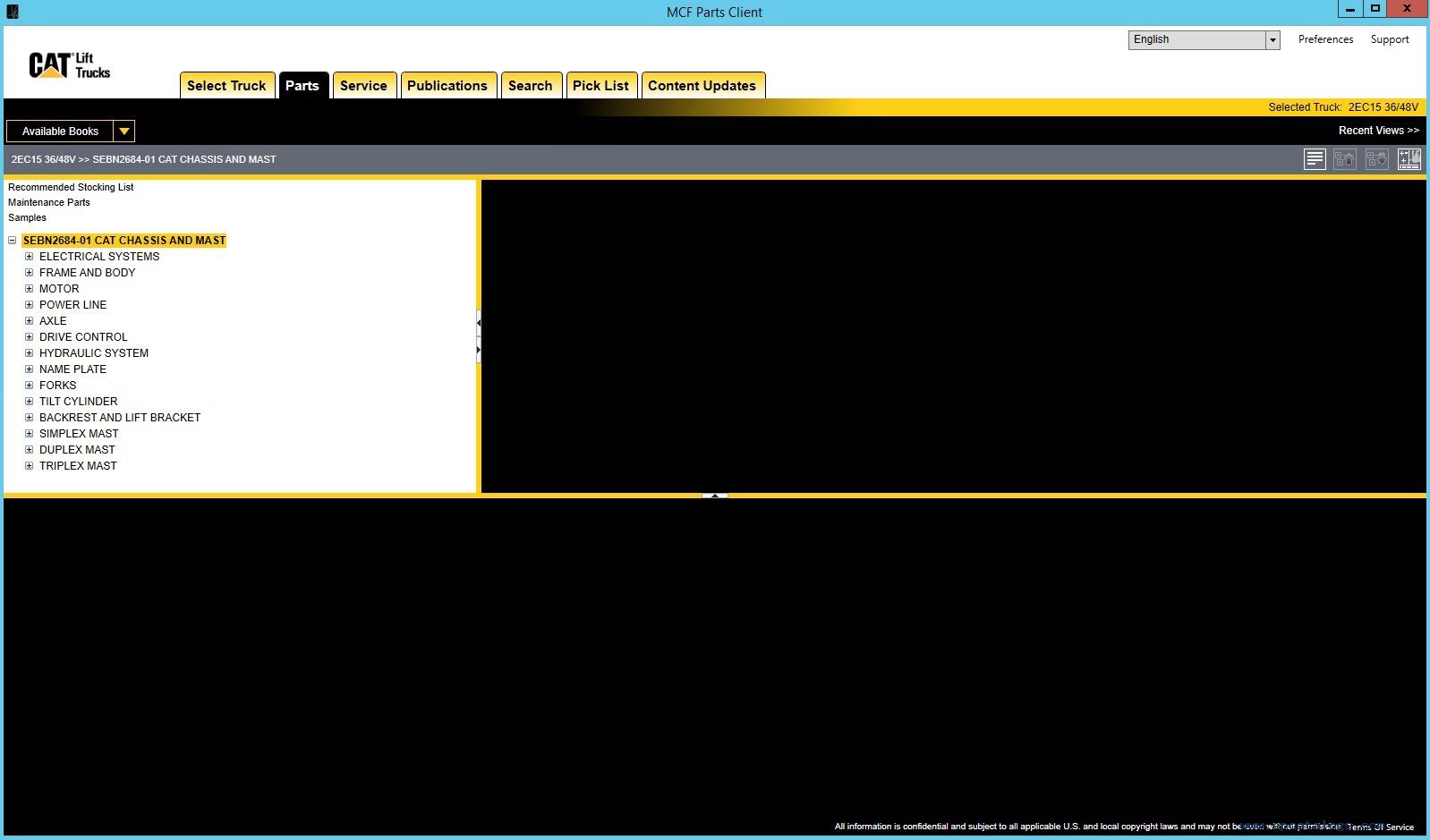This screenshot has height=840, width=1430.
Task: Open the text list view icon
Action: click(1315, 159)
